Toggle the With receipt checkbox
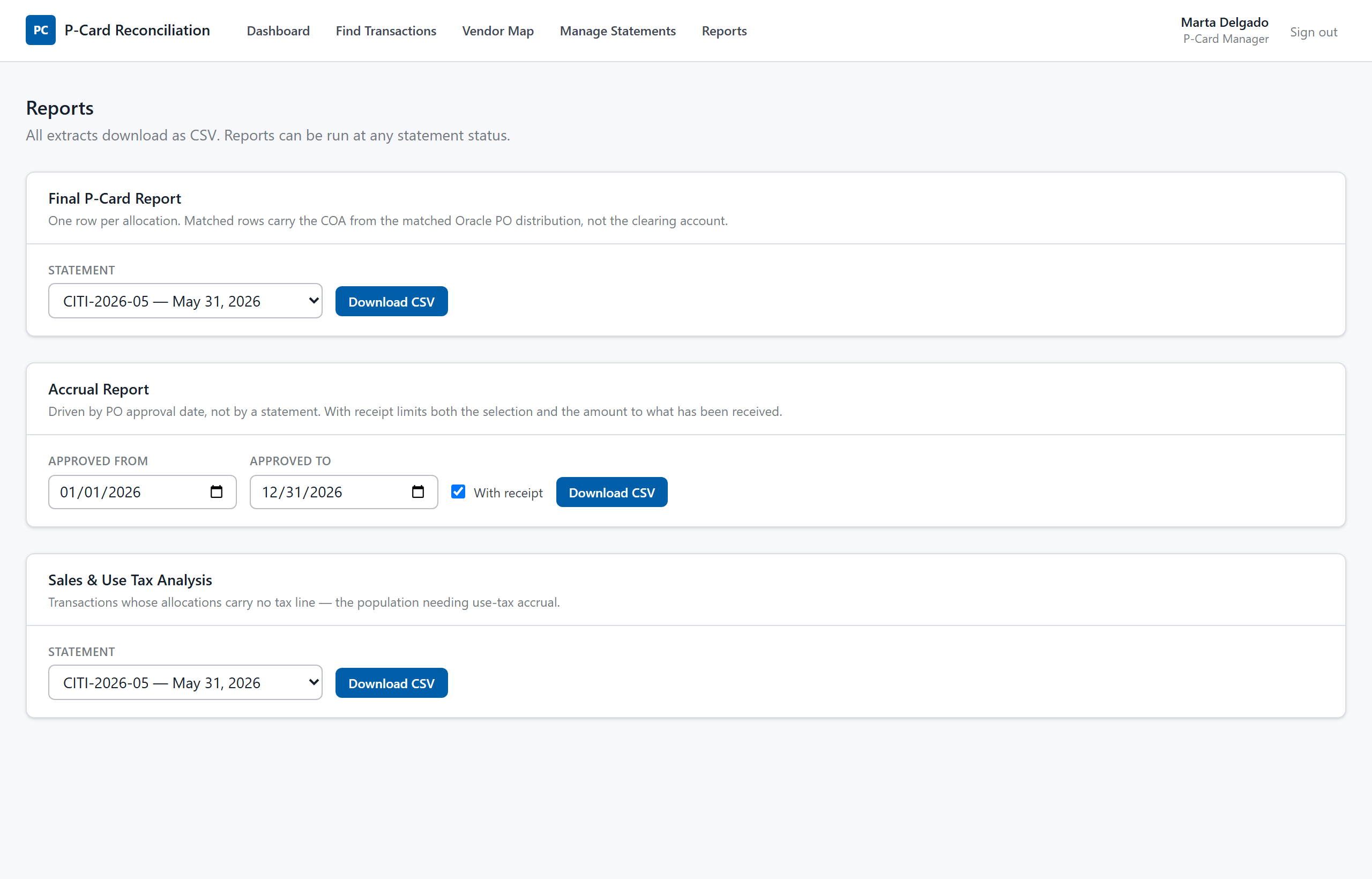Viewport: 1372px width, 879px height. click(x=458, y=491)
